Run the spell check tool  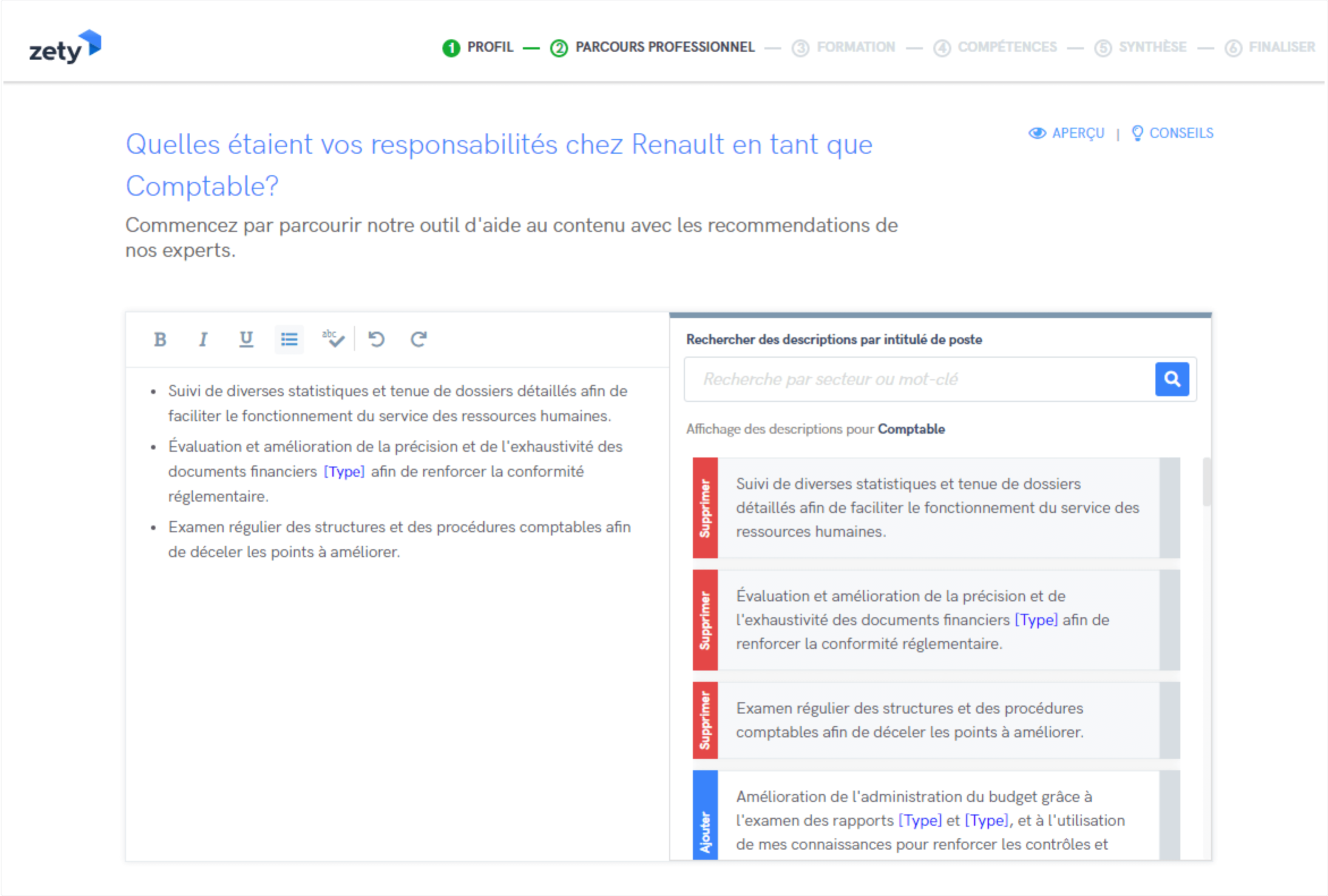(333, 339)
